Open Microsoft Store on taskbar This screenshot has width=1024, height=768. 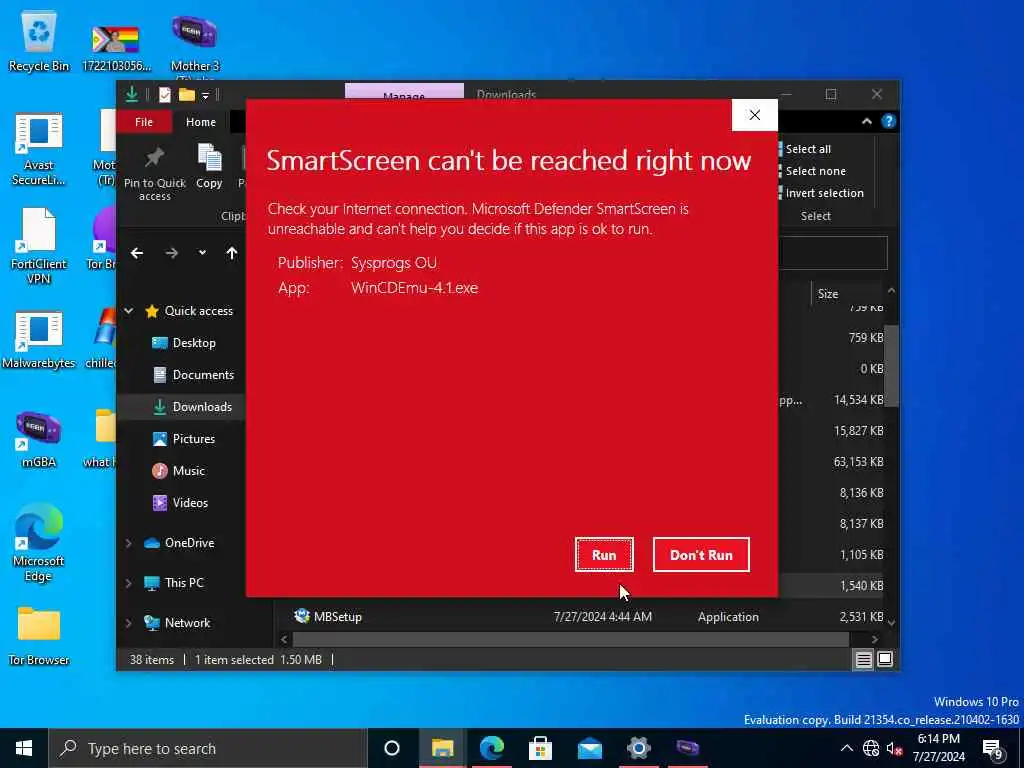pos(540,748)
